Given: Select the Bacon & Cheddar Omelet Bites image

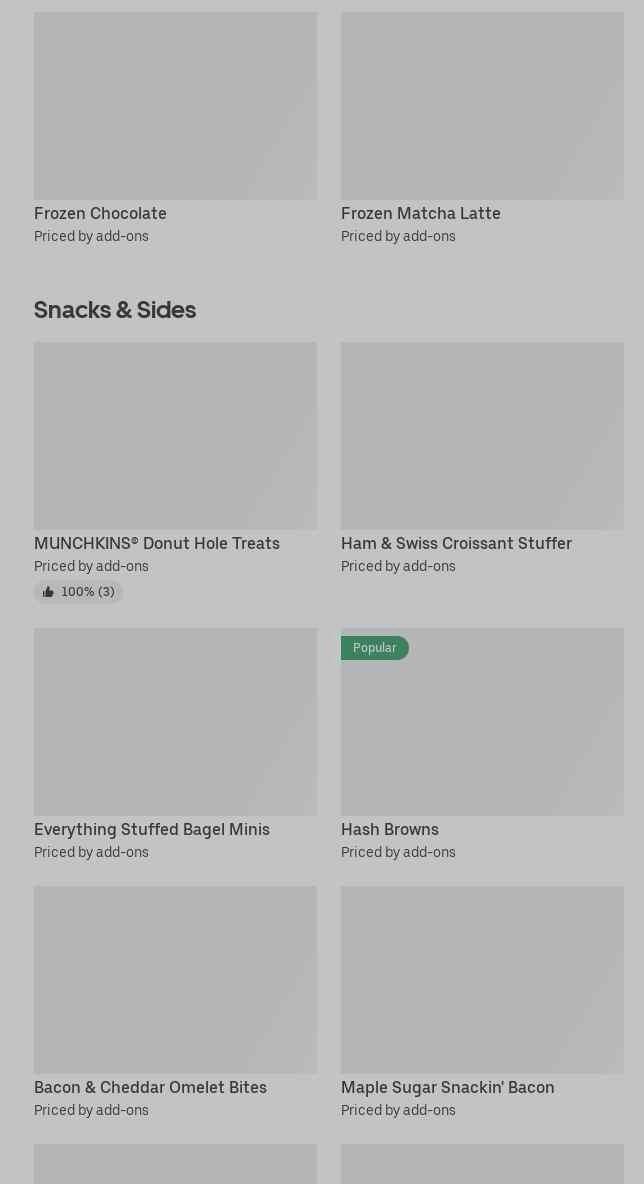Looking at the screenshot, I should [175, 980].
